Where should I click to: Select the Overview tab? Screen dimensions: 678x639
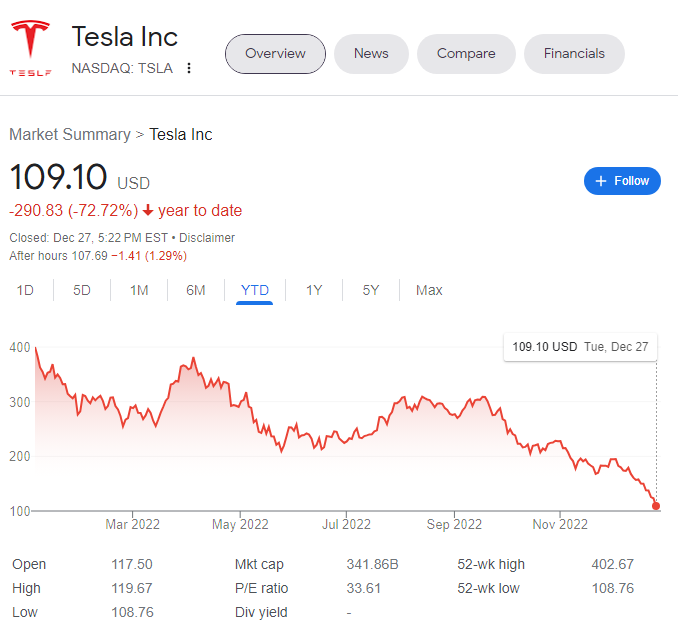point(275,54)
